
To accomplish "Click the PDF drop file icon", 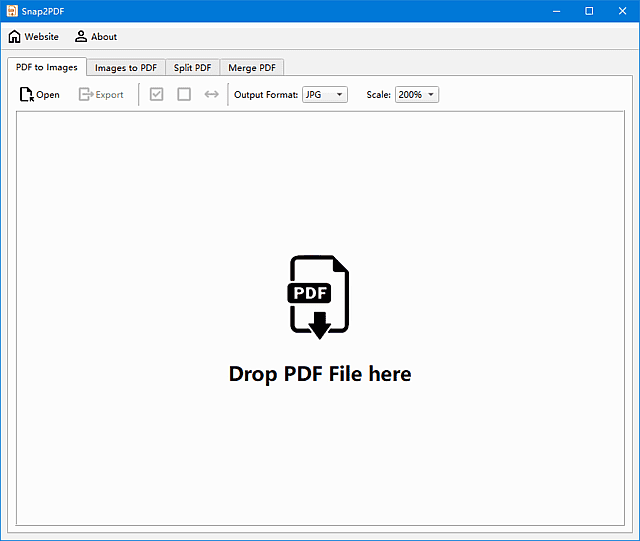I will click(x=319, y=297).
